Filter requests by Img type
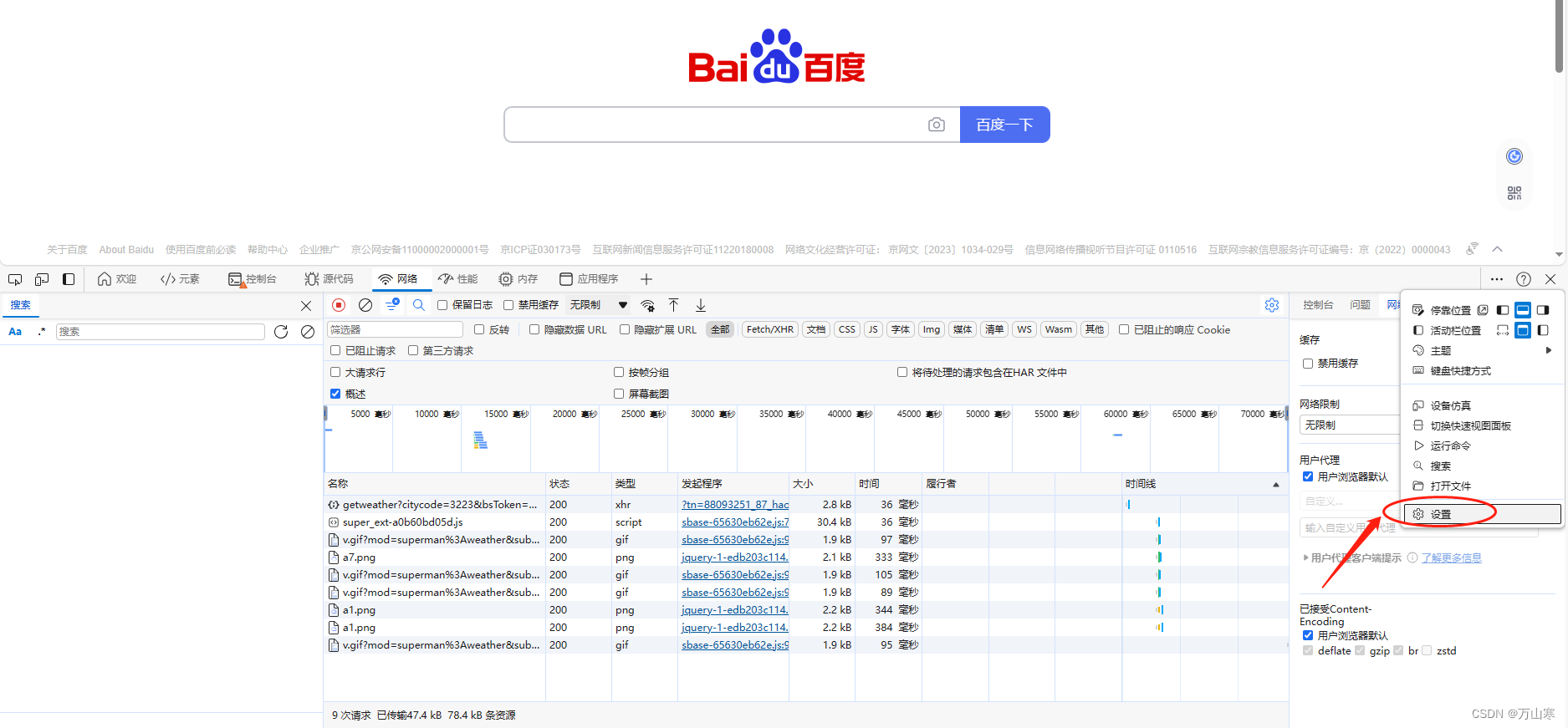The width and height of the screenshot is (1568, 728). click(x=932, y=329)
